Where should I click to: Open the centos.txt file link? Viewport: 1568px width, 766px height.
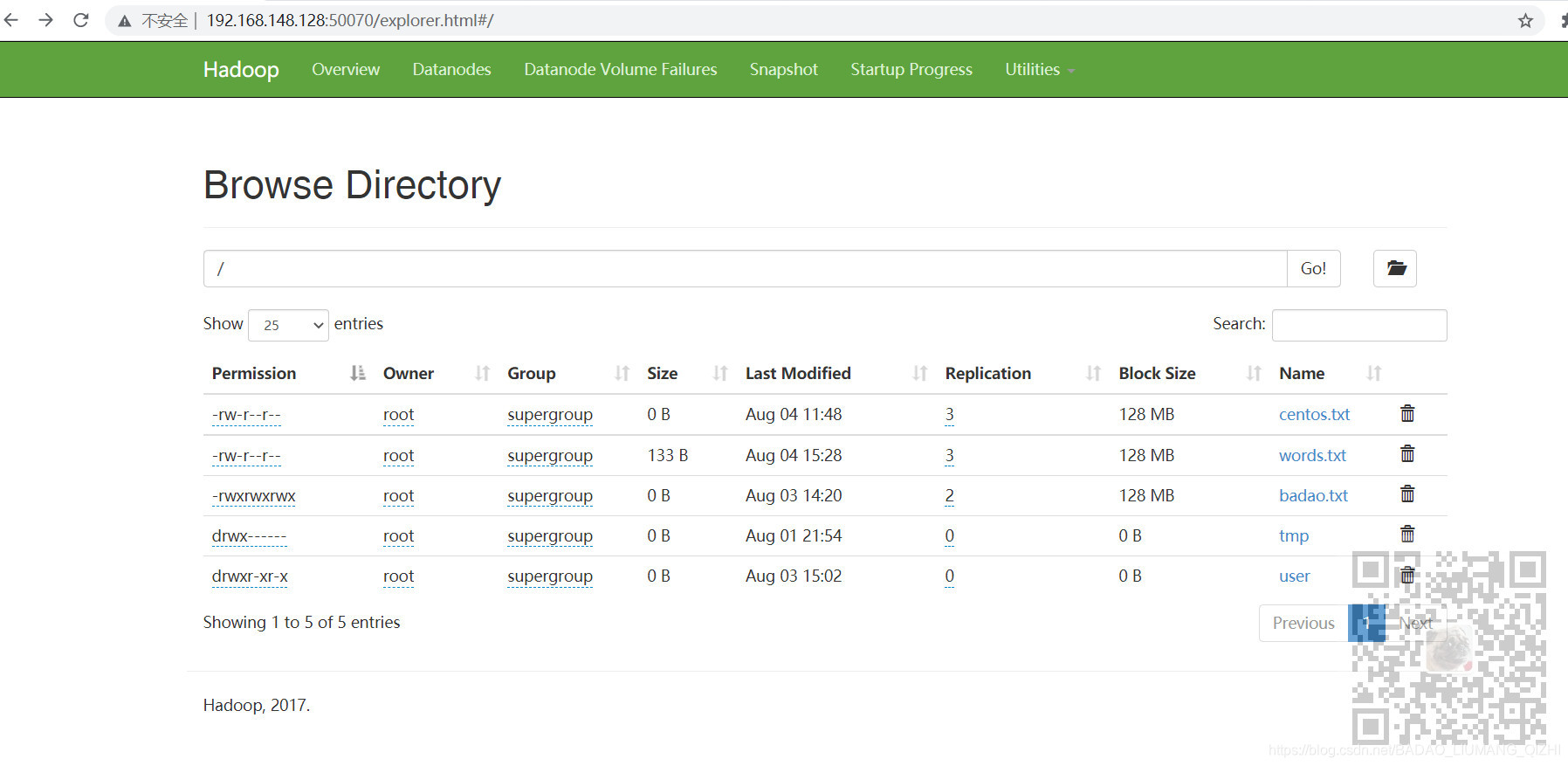click(x=1314, y=414)
